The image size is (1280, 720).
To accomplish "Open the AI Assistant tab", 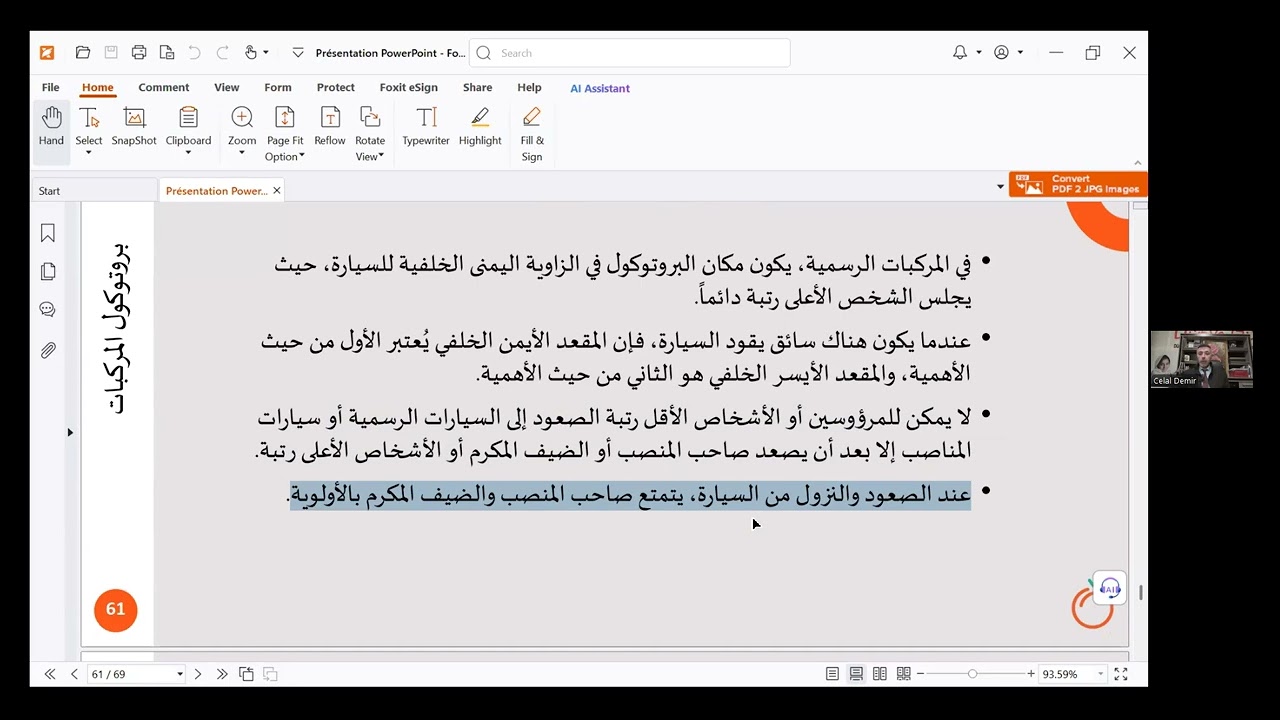I will [x=600, y=88].
